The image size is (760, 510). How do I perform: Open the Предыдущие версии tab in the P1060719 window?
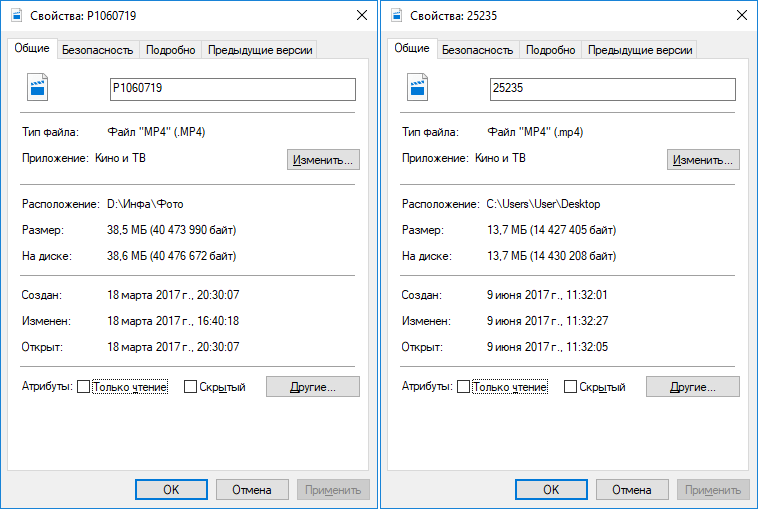coord(260,50)
